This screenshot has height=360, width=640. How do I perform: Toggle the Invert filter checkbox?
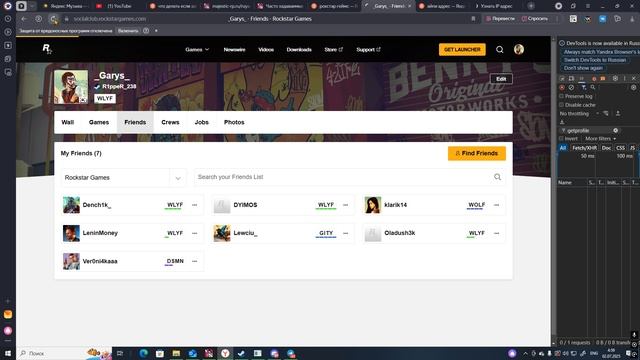(561, 139)
